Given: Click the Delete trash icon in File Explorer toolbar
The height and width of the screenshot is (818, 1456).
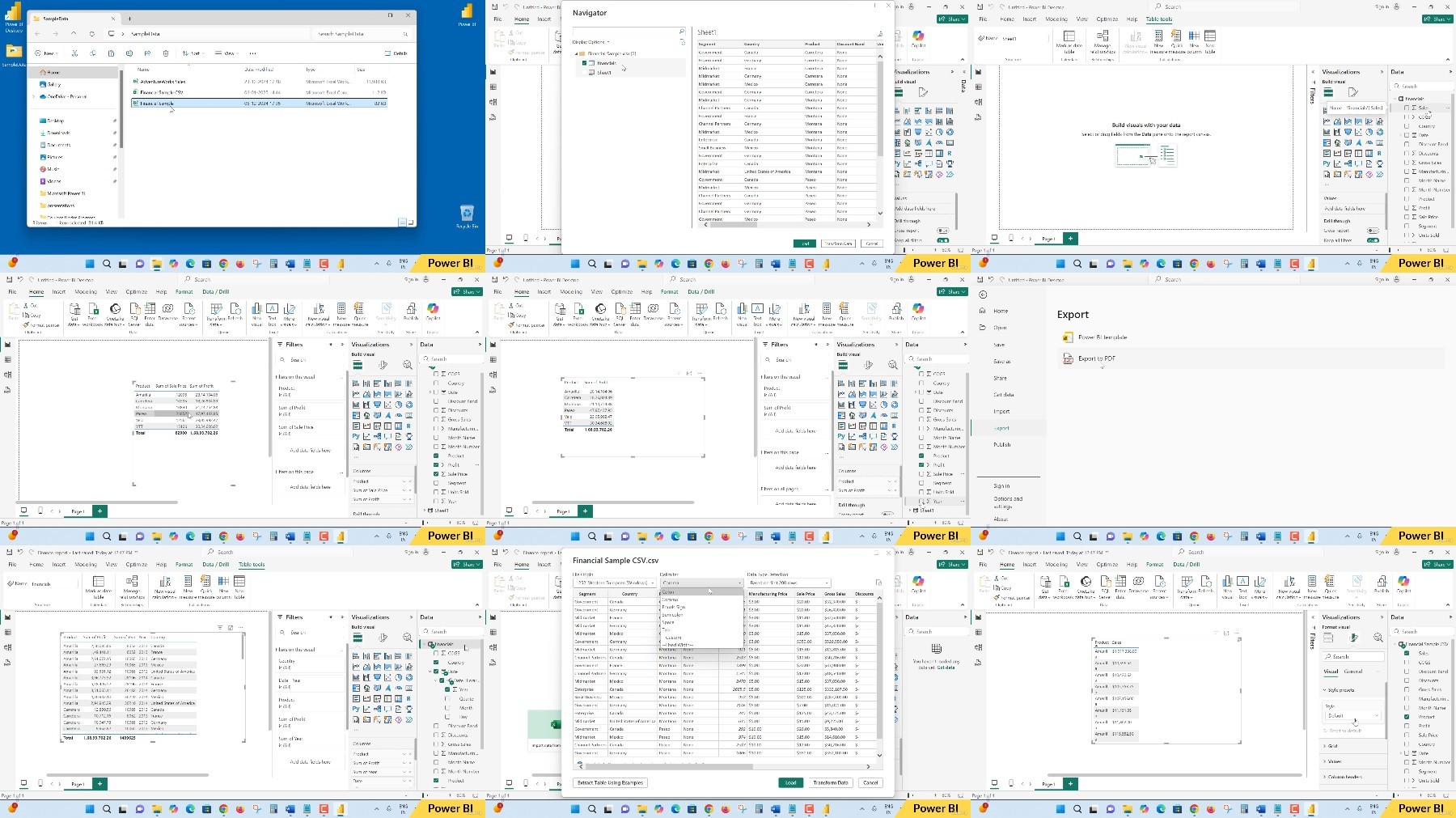Looking at the screenshot, I should point(166,53).
